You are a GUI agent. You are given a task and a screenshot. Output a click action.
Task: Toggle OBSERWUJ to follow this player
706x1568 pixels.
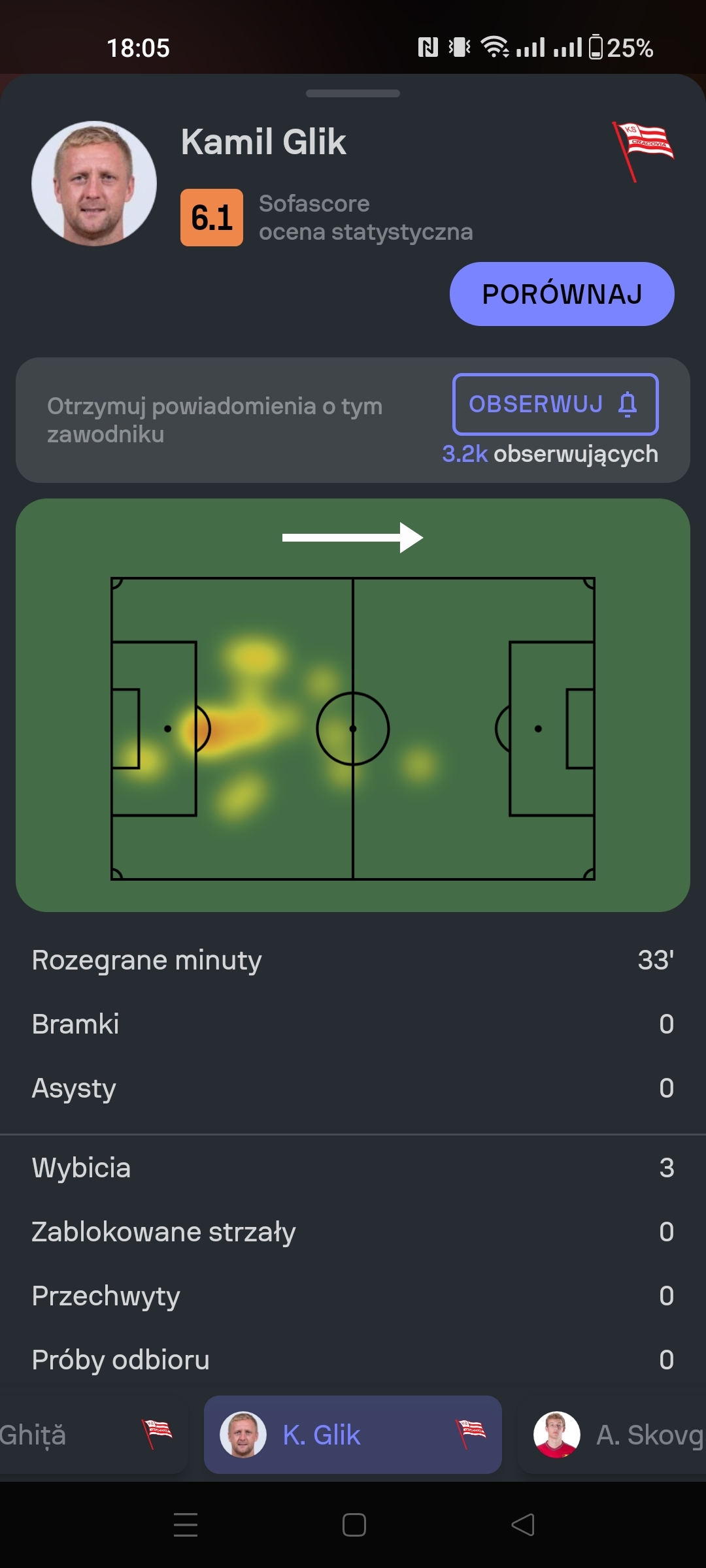coord(555,404)
